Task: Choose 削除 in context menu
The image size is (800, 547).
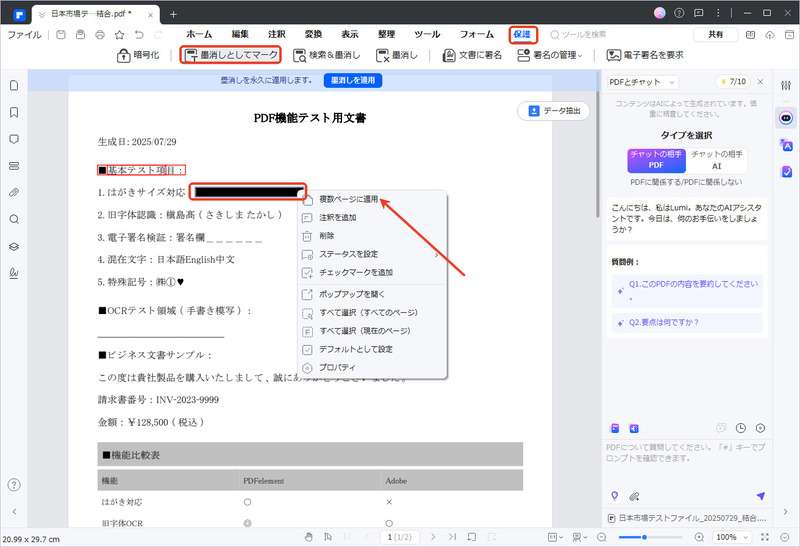Action: tap(372, 236)
